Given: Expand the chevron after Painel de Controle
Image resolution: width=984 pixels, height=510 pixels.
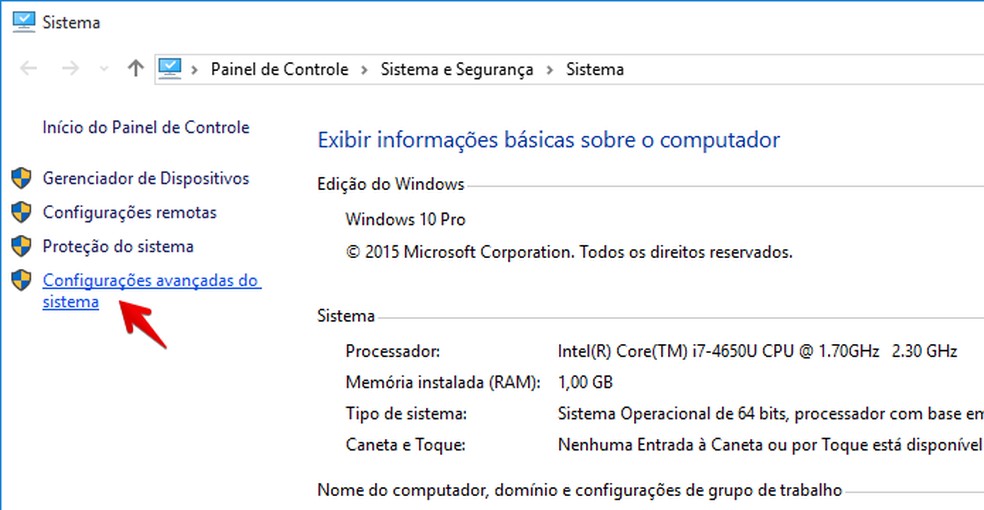Looking at the screenshot, I should 364,70.
